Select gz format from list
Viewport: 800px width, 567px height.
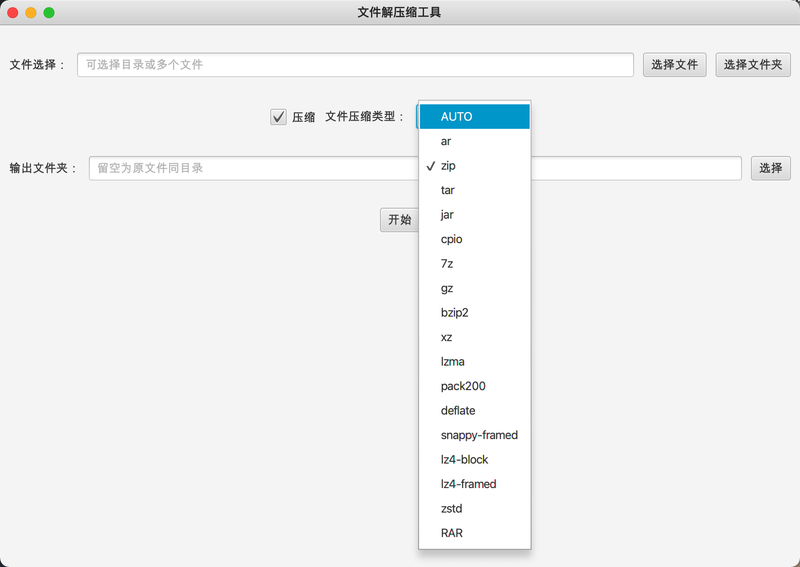(x=474, y=288)
